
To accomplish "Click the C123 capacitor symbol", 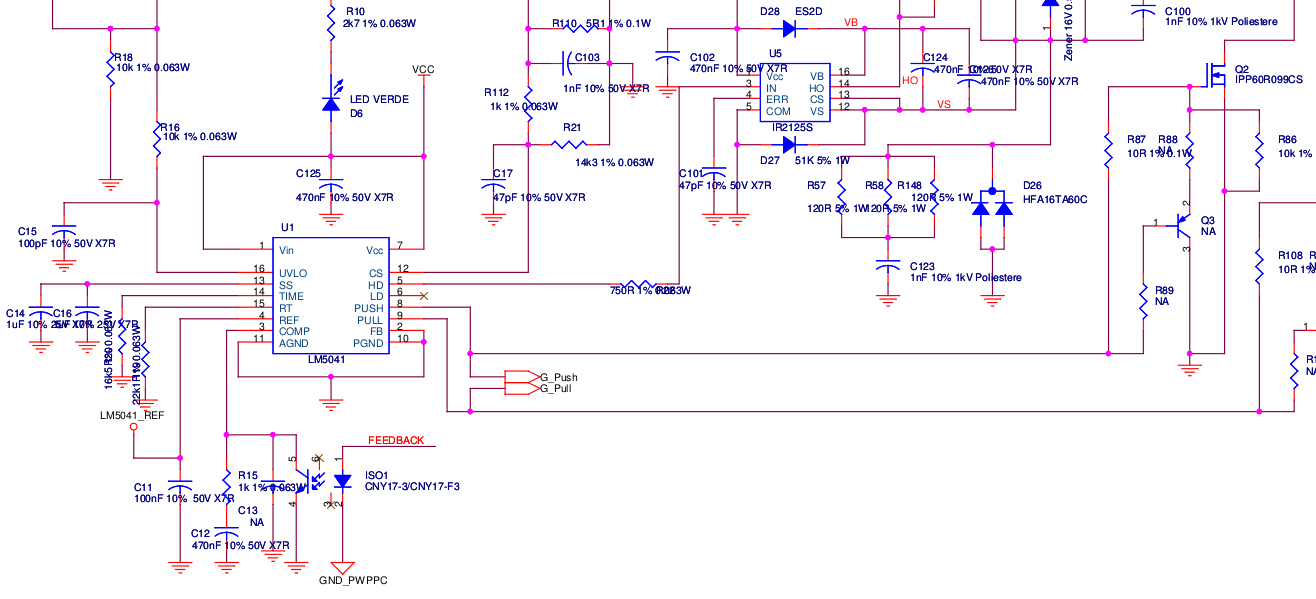I will (x=888, y=266).
